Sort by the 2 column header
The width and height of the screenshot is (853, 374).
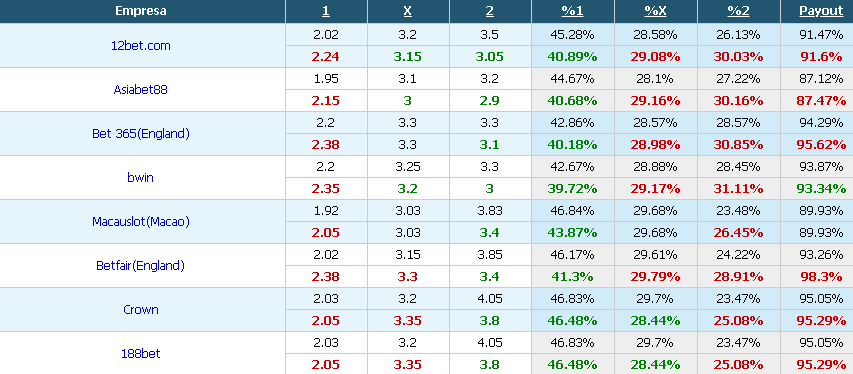click(x=490, y=11)
